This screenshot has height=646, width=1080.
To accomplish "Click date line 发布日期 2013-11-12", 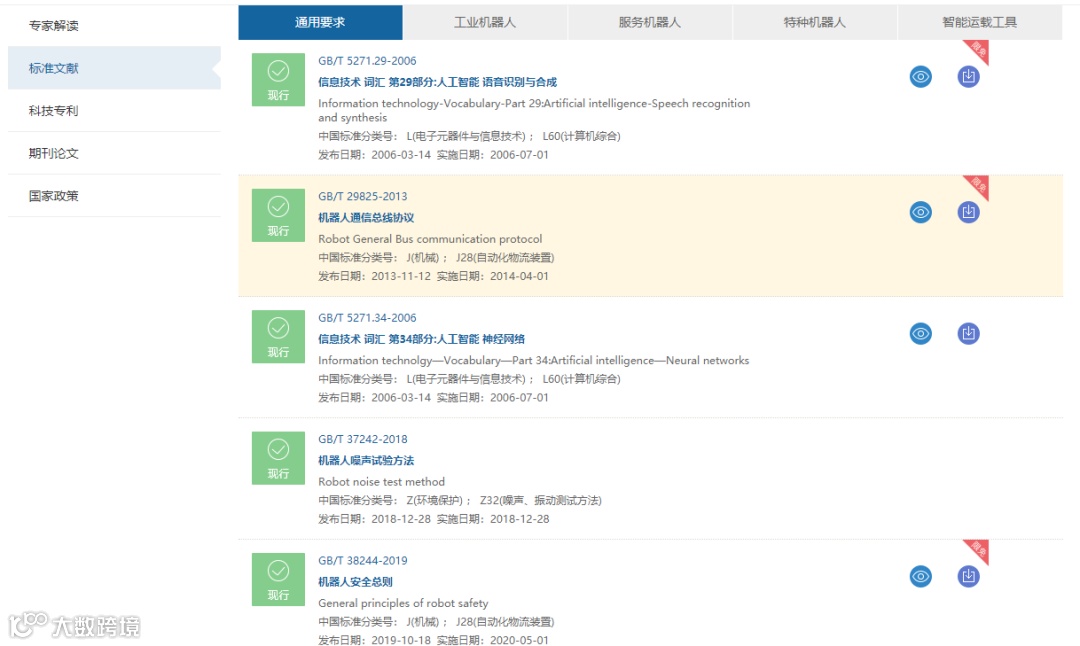I will (433, 276).
